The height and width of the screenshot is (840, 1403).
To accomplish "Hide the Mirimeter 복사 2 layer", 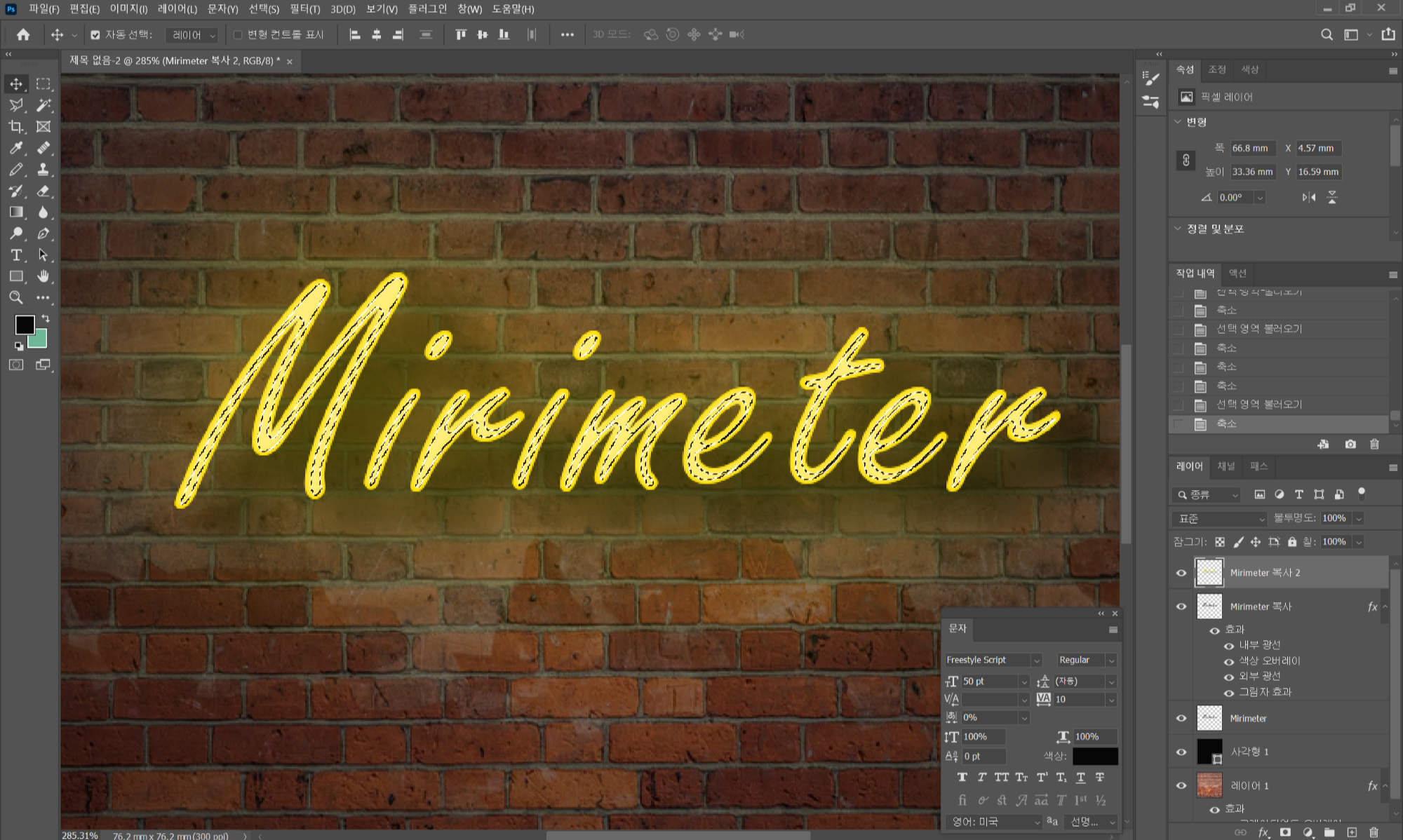I will click(1181, 573).
